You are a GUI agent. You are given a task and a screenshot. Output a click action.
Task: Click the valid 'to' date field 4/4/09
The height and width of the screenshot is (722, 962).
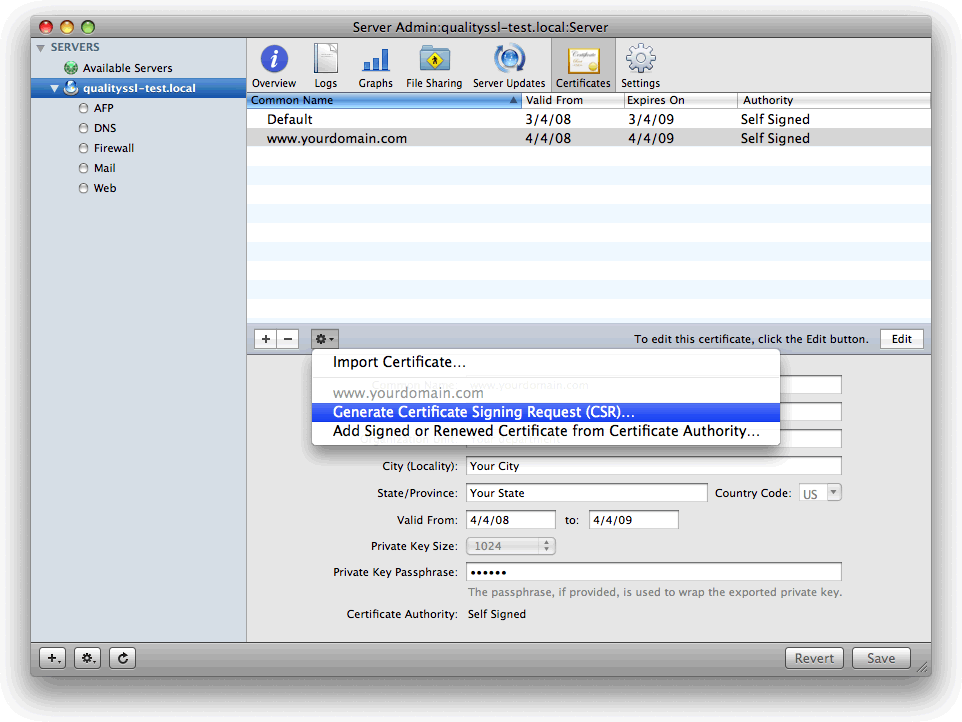click(634, 520)
